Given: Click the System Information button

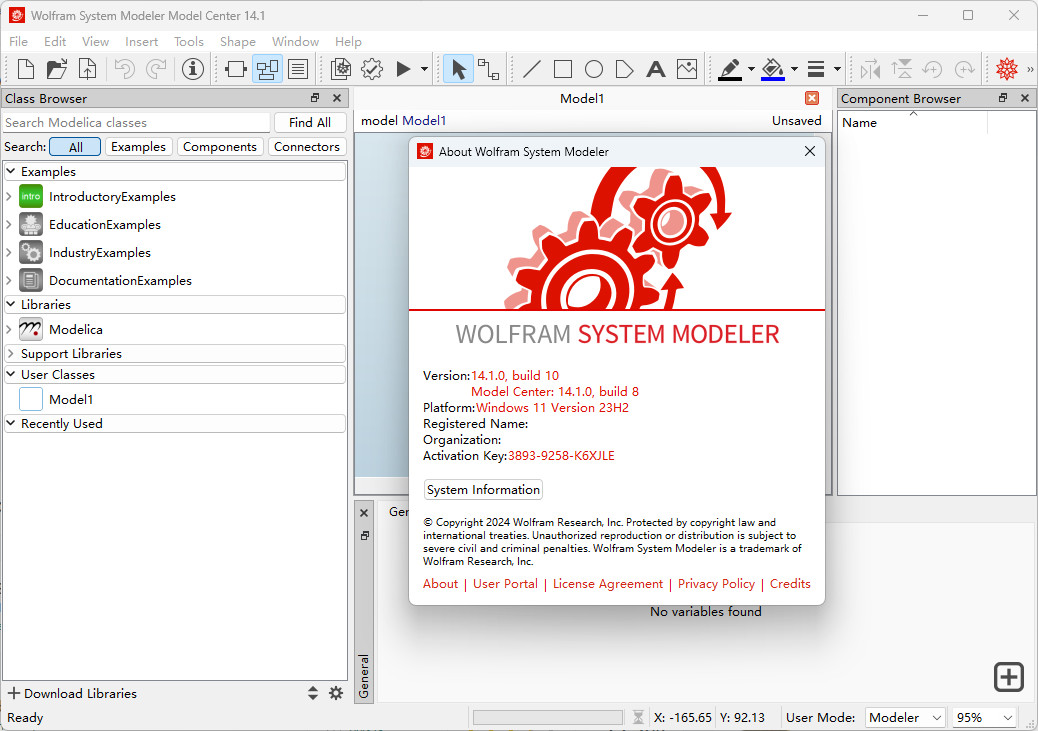Looking at the screenshot, I should pos(483,489).
